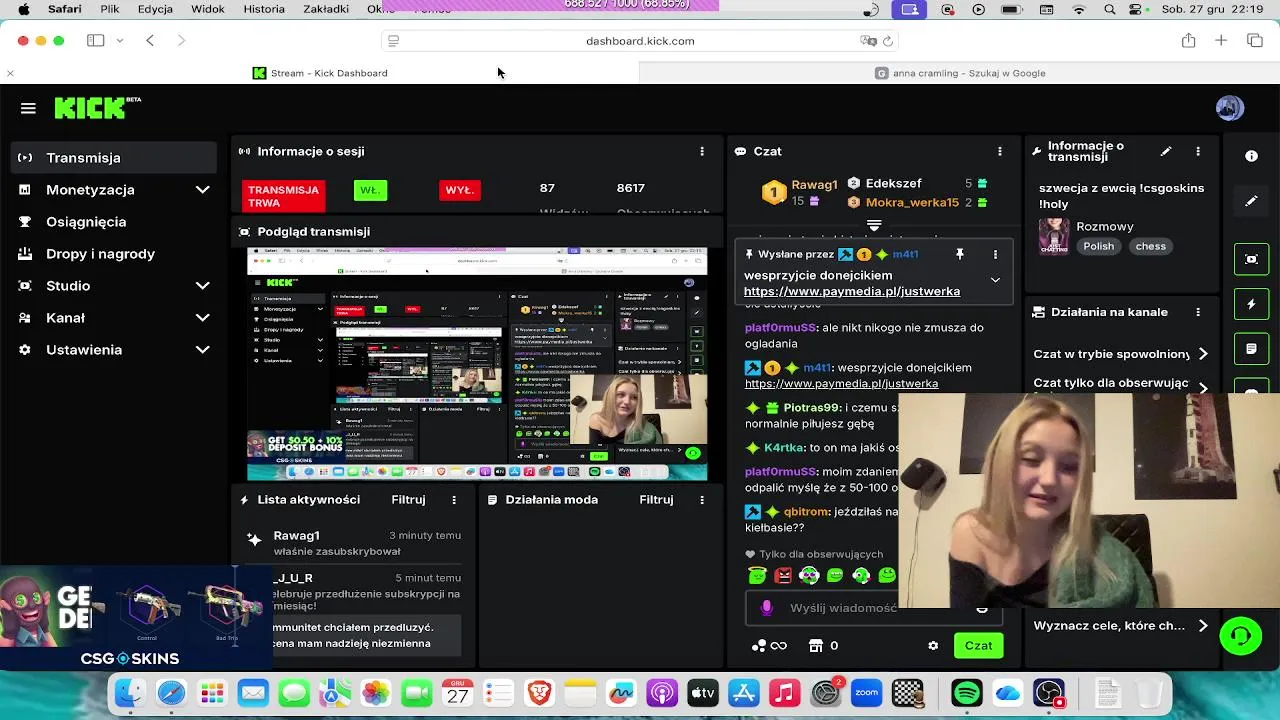The width and height of the screenshot is (1280, 720).
Task: Open Czat tylko dla obserwujących option
Action: (x=1120, y=383)
